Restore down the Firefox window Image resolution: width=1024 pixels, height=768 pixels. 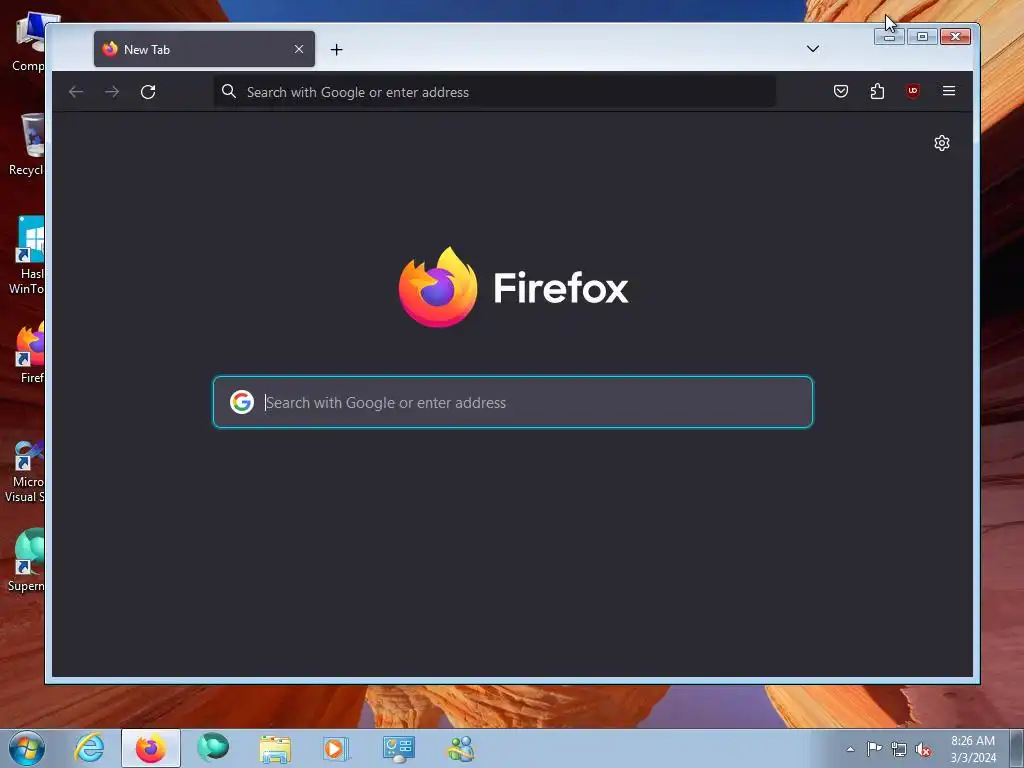pyautogui.click(x=922, y=37)
